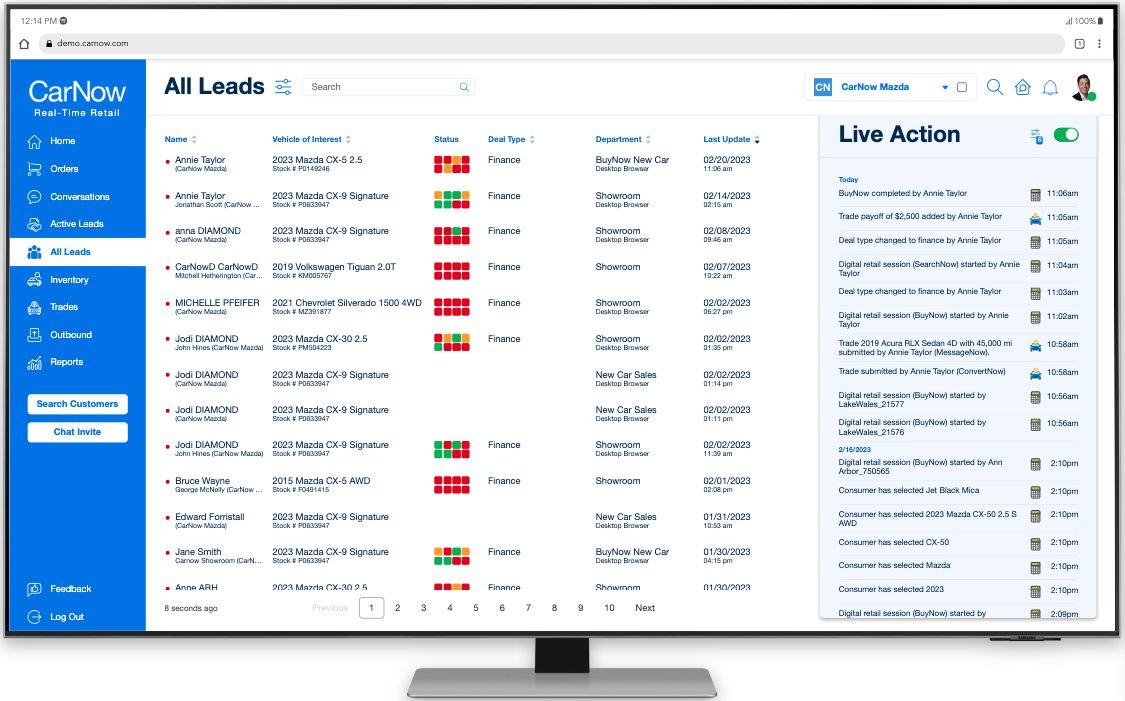1125x701 pixels.
Task: Go to page 5 of leads
Action: 476,608
